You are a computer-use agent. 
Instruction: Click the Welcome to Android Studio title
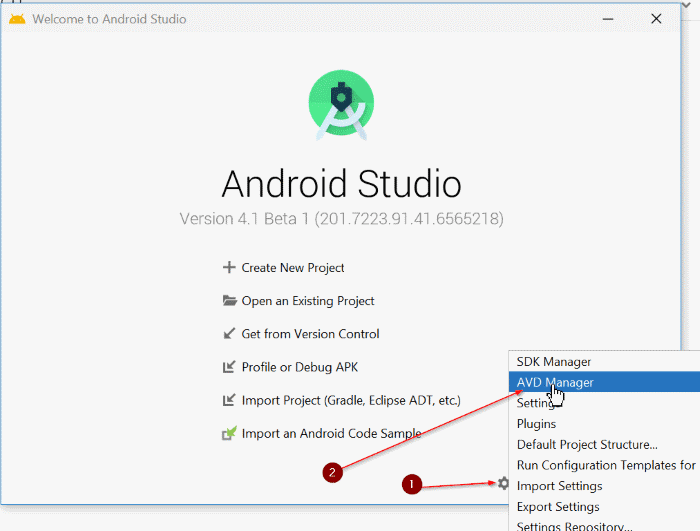(x=109, y=19)
